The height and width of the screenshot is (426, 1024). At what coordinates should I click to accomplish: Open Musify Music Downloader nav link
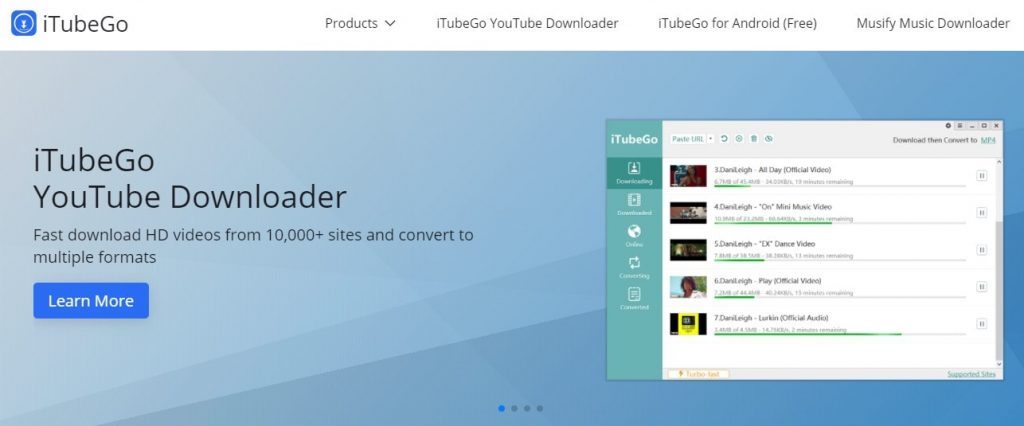tap(933, 24)
